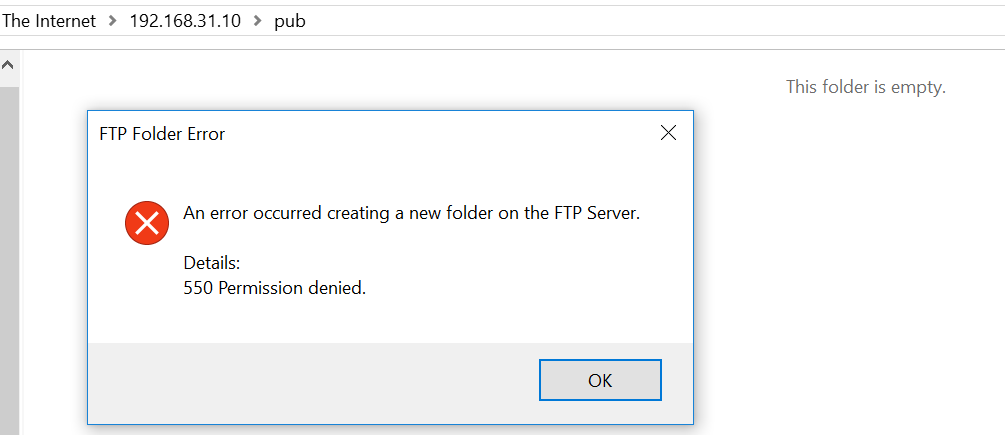Click the 'This folder is empty.' text
Viewport: 1005px width, 435px height.
[x=866, y=86]
